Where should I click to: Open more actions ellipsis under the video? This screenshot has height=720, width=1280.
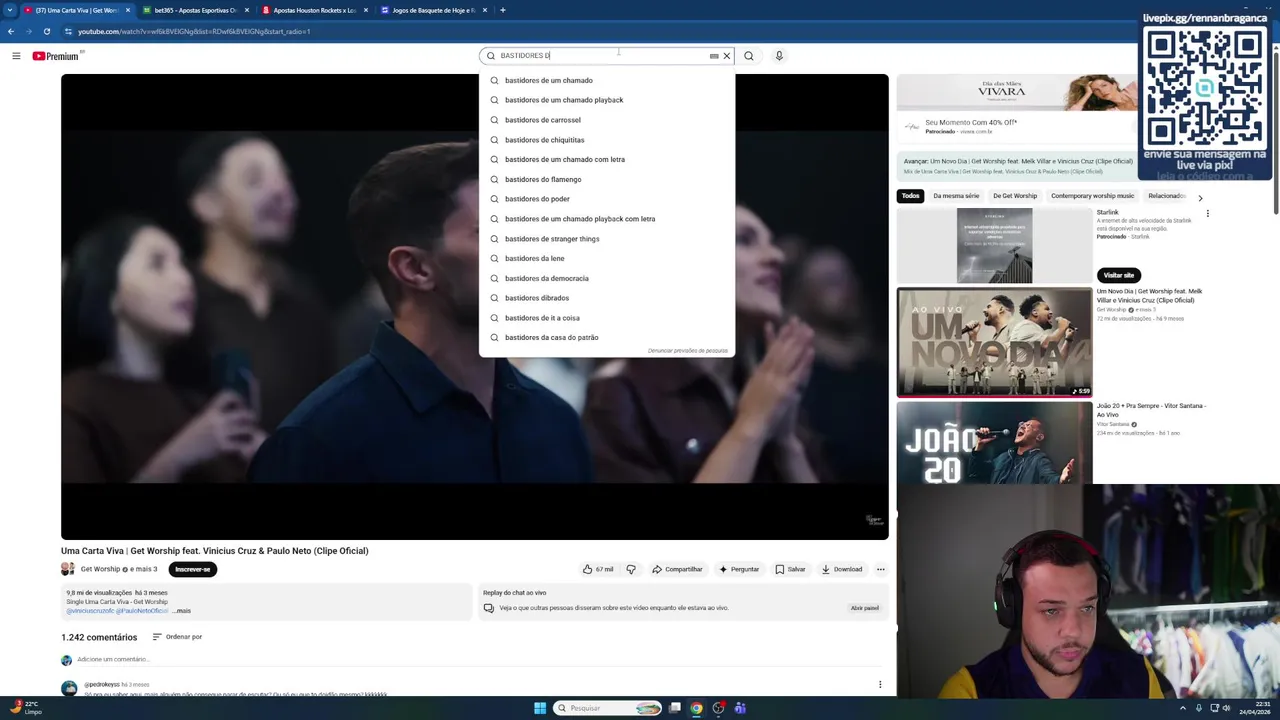881,569
